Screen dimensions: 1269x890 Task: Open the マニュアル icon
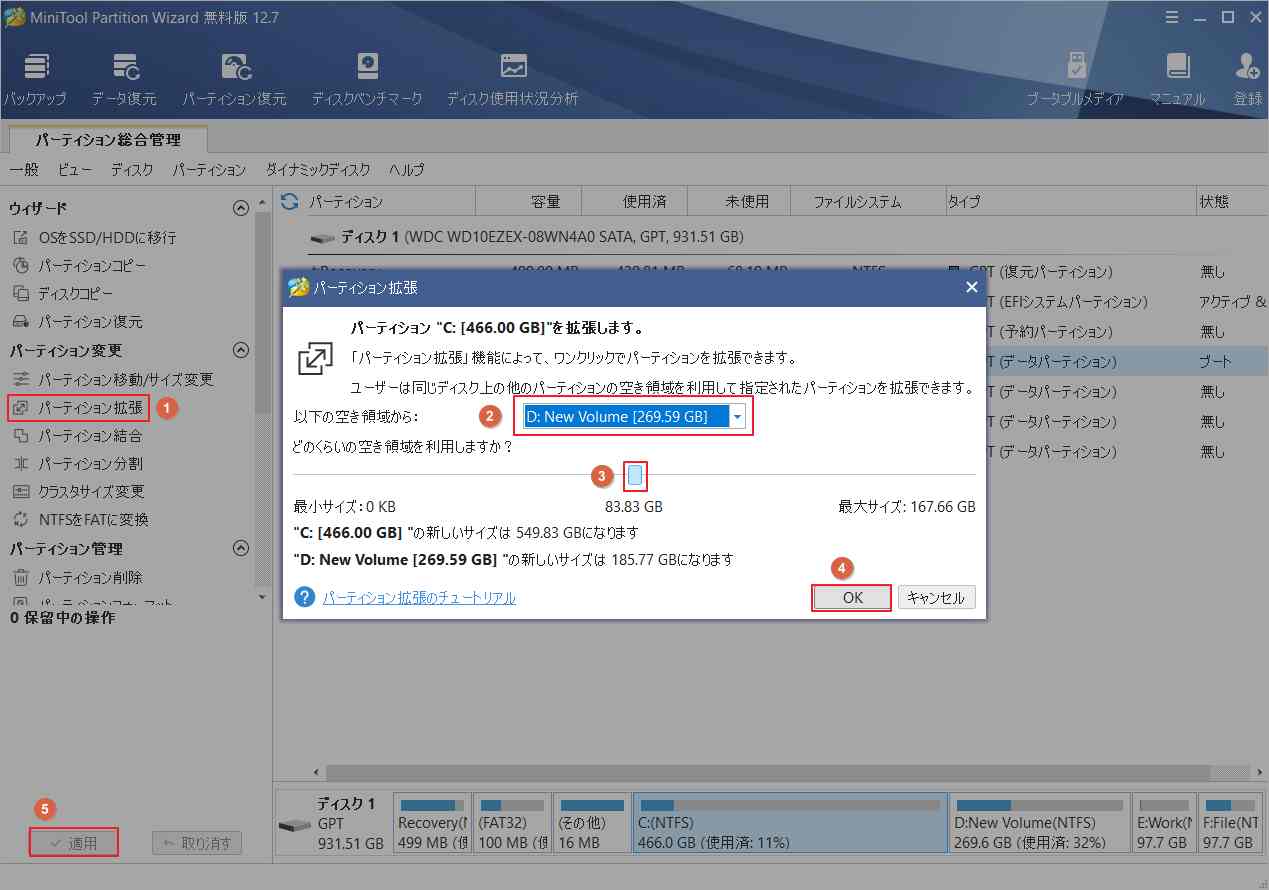[1177, 79]
